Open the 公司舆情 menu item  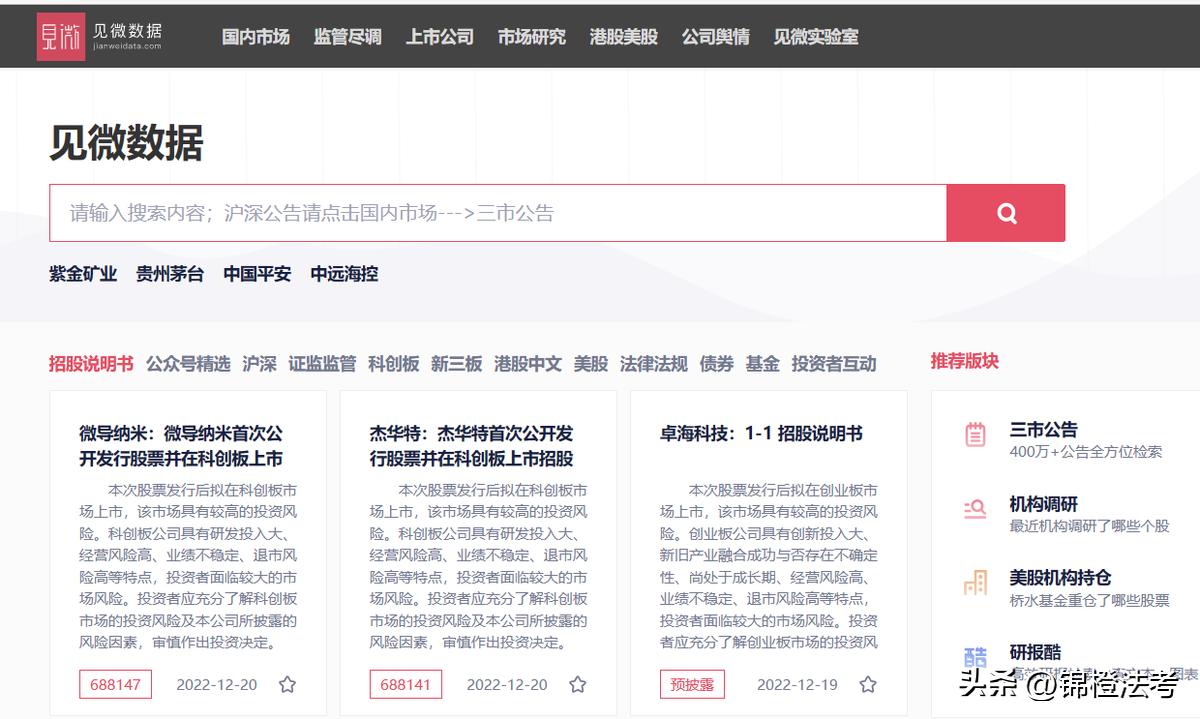coord(716,37)
